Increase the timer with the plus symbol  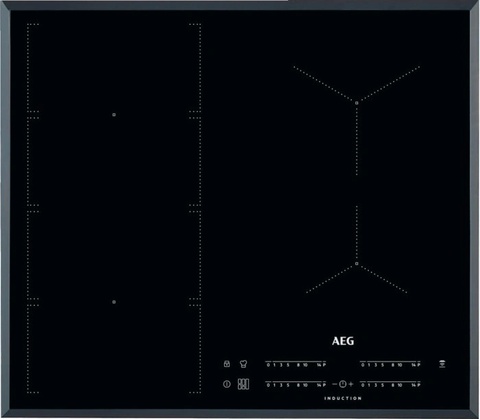click(x=351, y=384)
